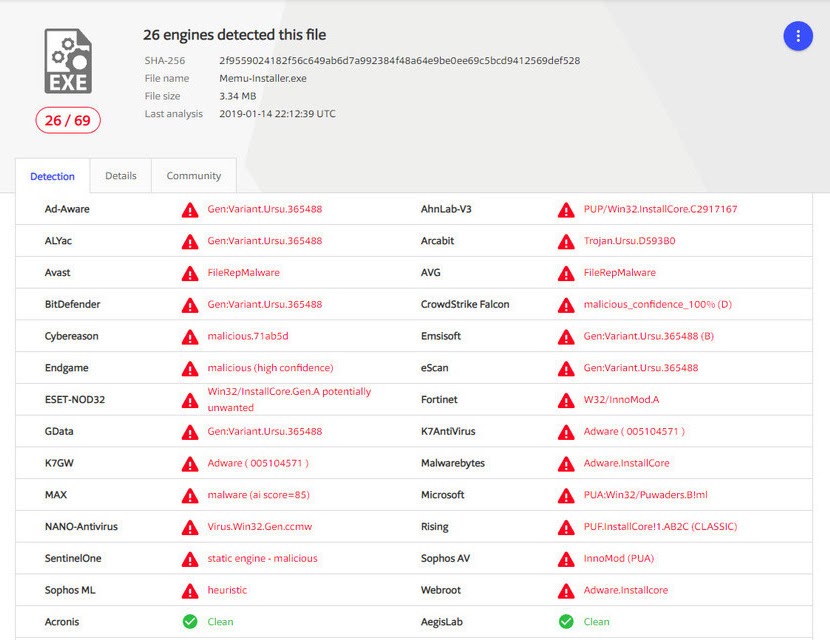Click the warning icon for ESET-NOD32
830x640 pixels.
(190, 400)
